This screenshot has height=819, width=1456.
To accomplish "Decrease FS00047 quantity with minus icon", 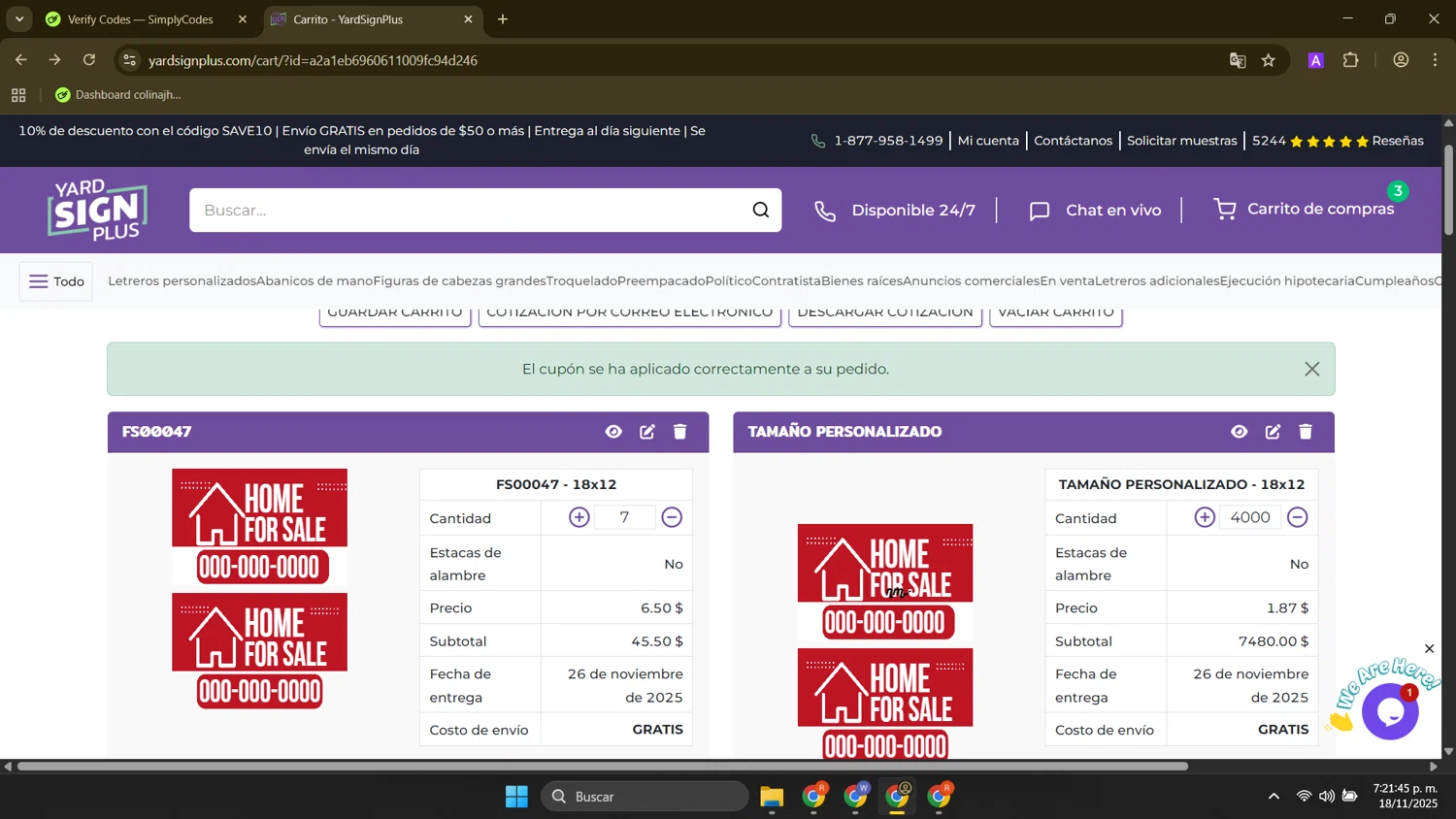I will 672,517.
